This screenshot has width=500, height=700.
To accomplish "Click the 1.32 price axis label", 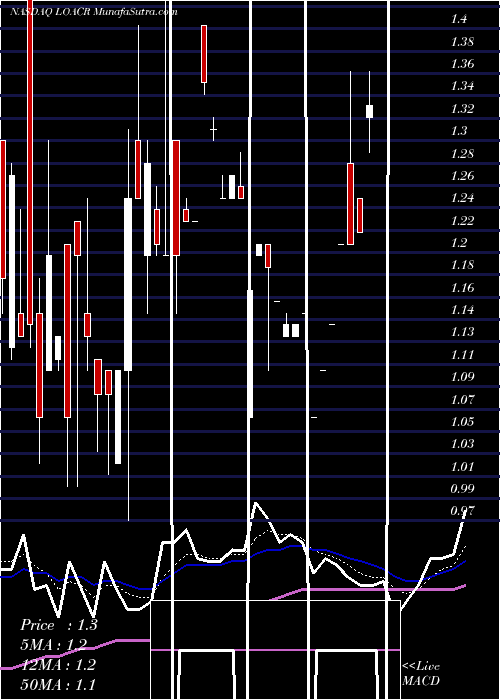I will (x=462, y=109).
